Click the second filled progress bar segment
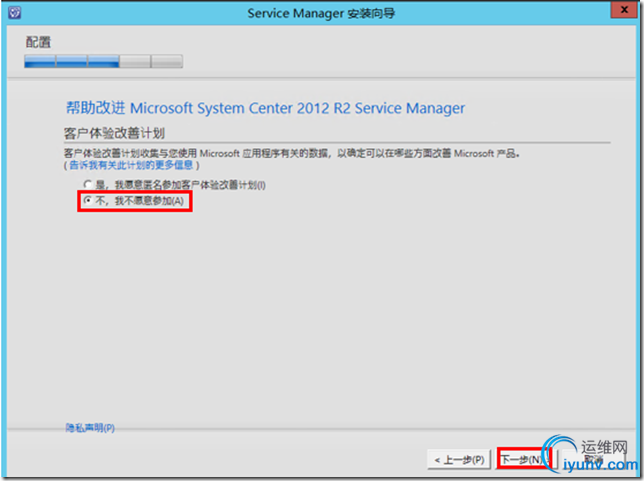The width and height of the screenshot is (644, 481). [x=72, y=61]
